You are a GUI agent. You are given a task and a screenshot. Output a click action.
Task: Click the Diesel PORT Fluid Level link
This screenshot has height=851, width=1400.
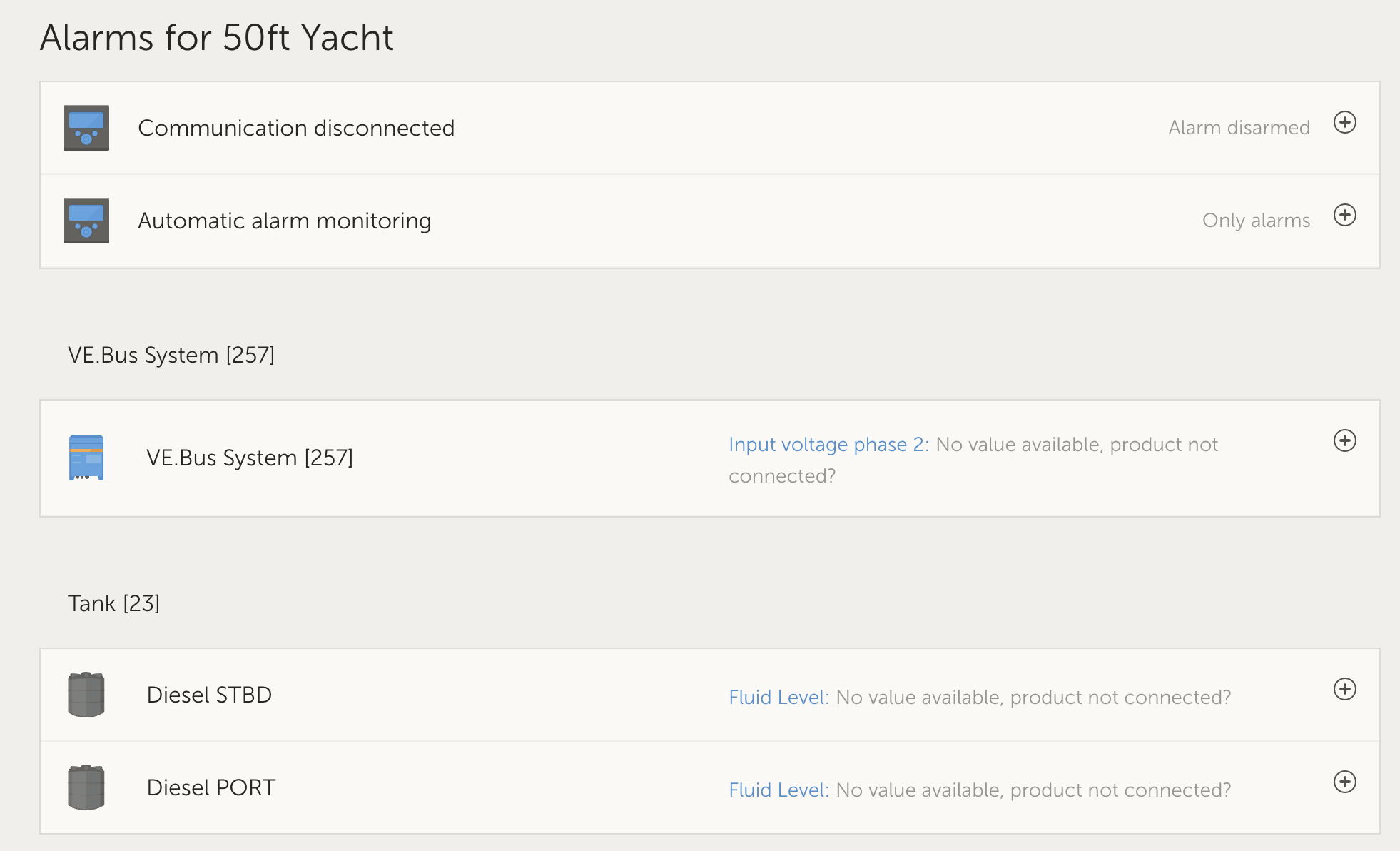tap(778, 790)
